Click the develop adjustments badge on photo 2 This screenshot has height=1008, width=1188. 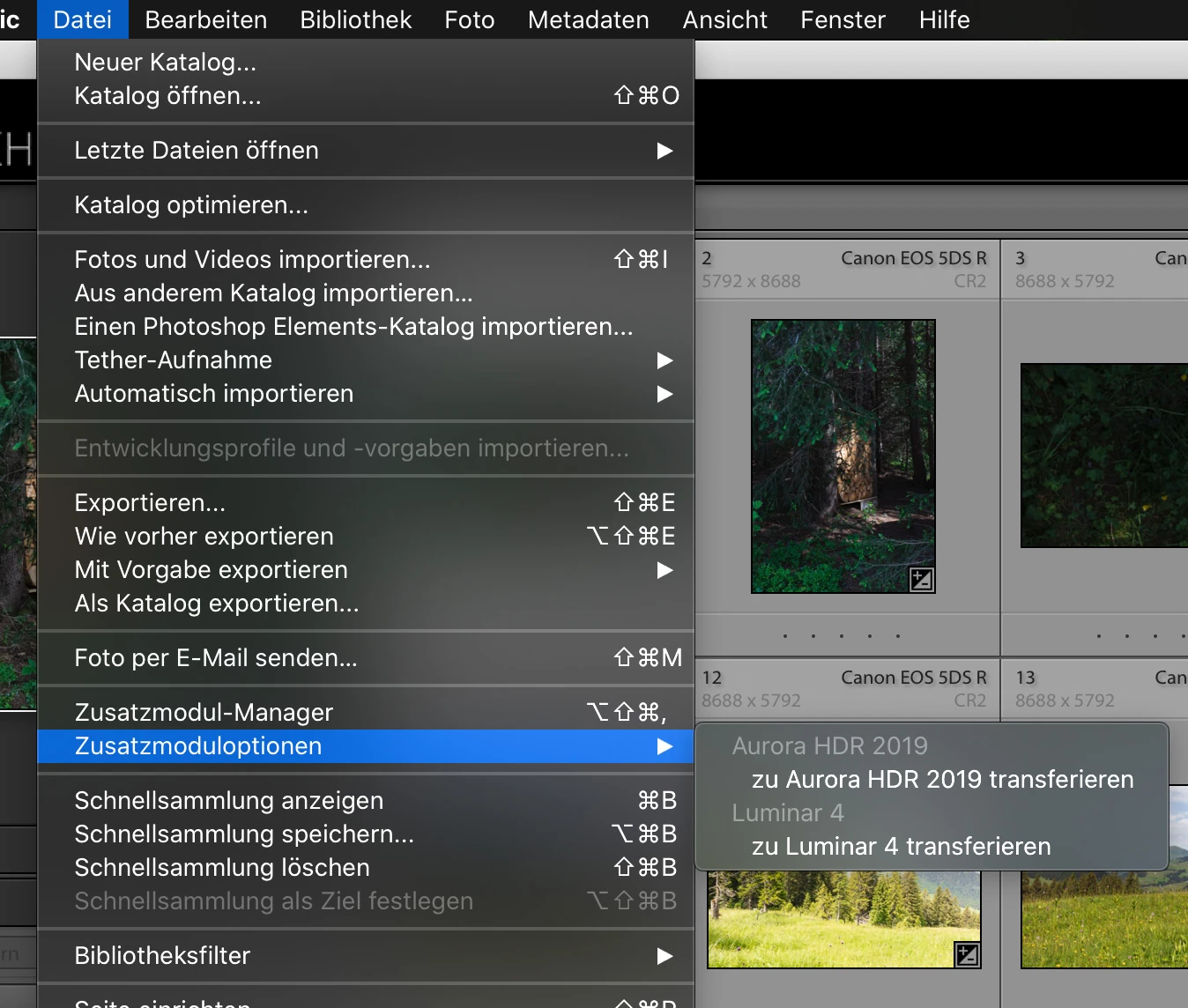click(x=921, y=579)
